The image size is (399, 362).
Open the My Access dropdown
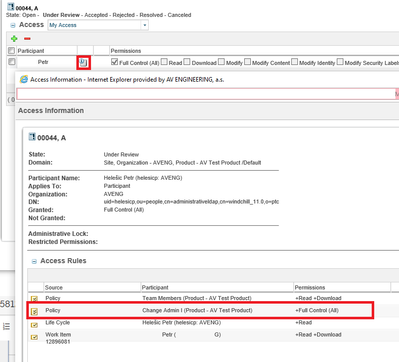[x=144, y=25]
